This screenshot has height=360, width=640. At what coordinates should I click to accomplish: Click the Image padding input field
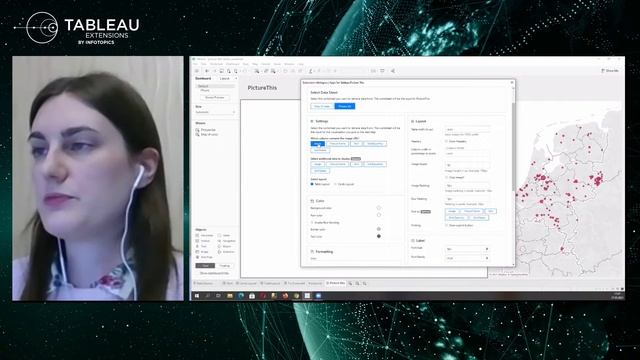coord(467,186)
